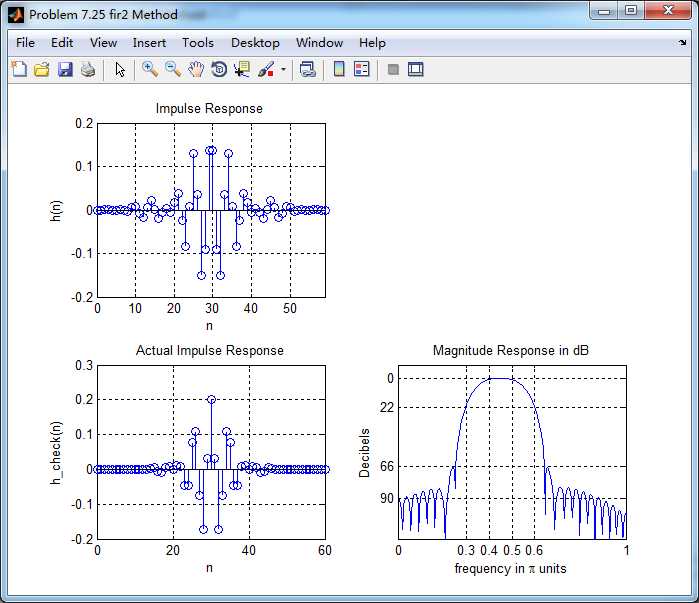Click the 'h(n)' y-axis label
699x603 pixels.
coord(55,210)
